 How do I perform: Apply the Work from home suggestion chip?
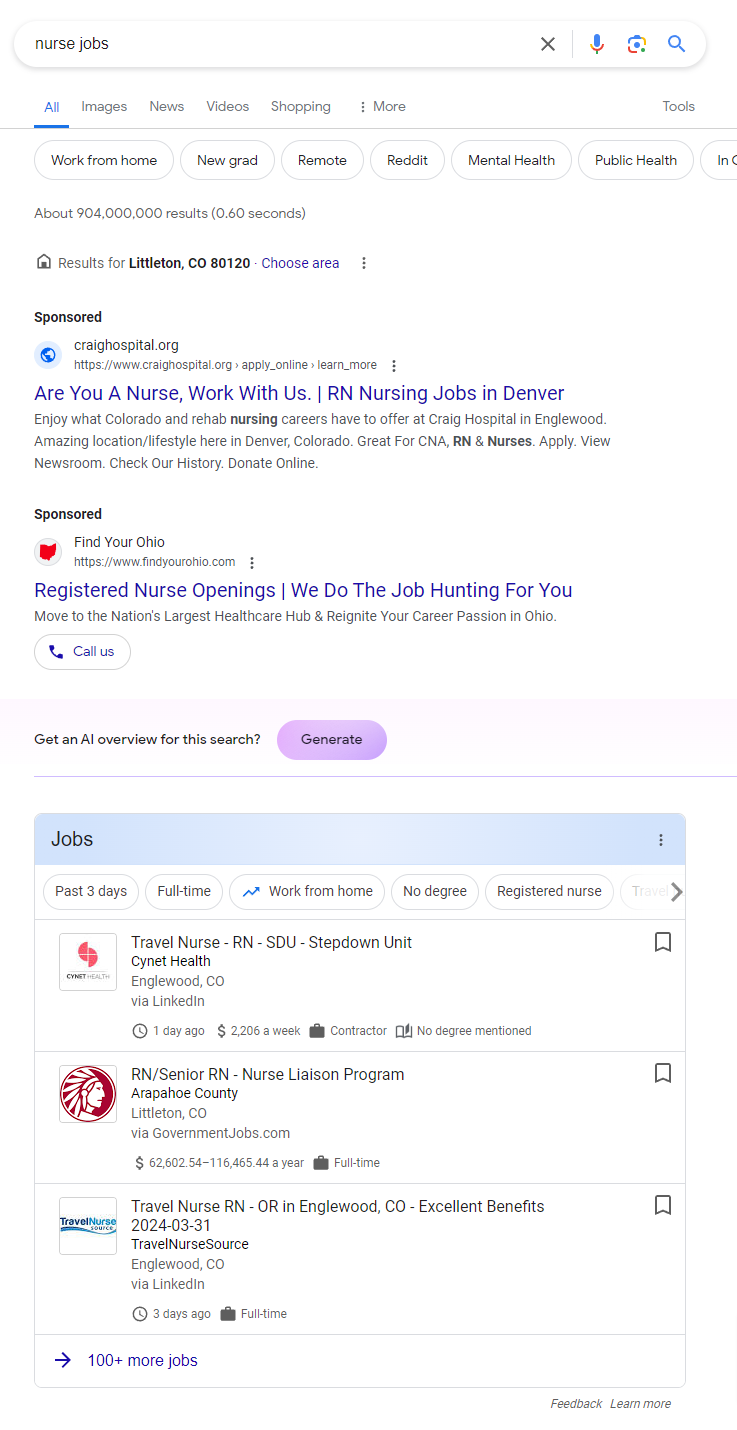[104, 160]
